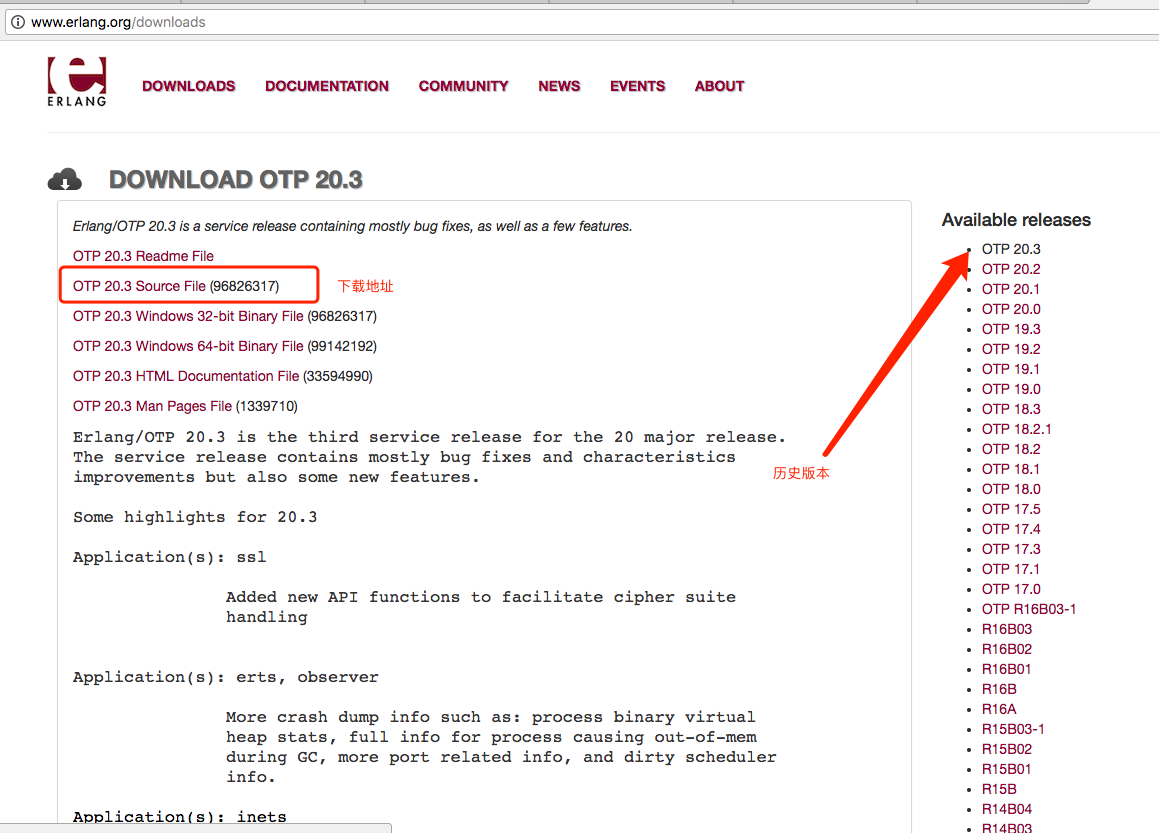Open the NEWS page
The width and height of the screenshot is (1159, 833).
[x=559, y=86]
